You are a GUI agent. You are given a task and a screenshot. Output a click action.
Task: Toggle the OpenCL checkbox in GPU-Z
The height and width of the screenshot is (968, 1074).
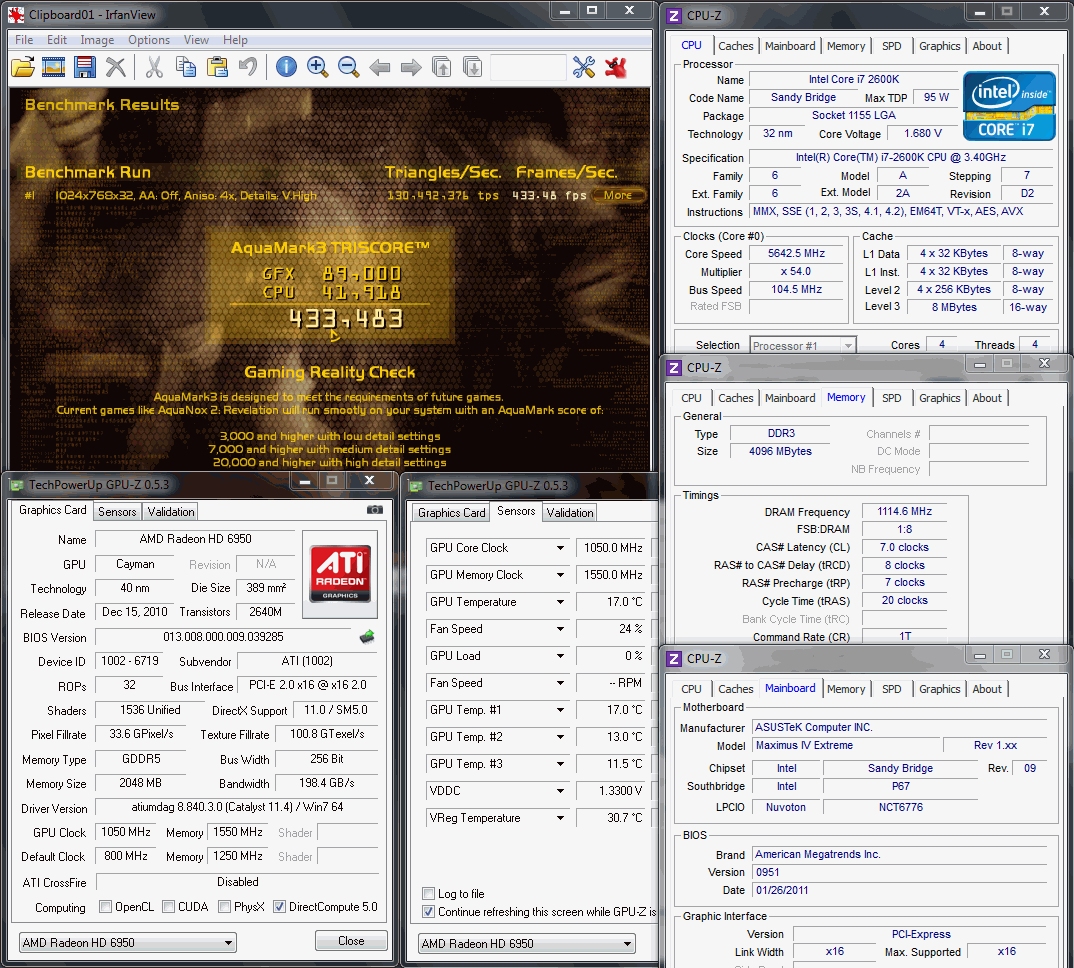pyautogui.click(x=105, y=907)
